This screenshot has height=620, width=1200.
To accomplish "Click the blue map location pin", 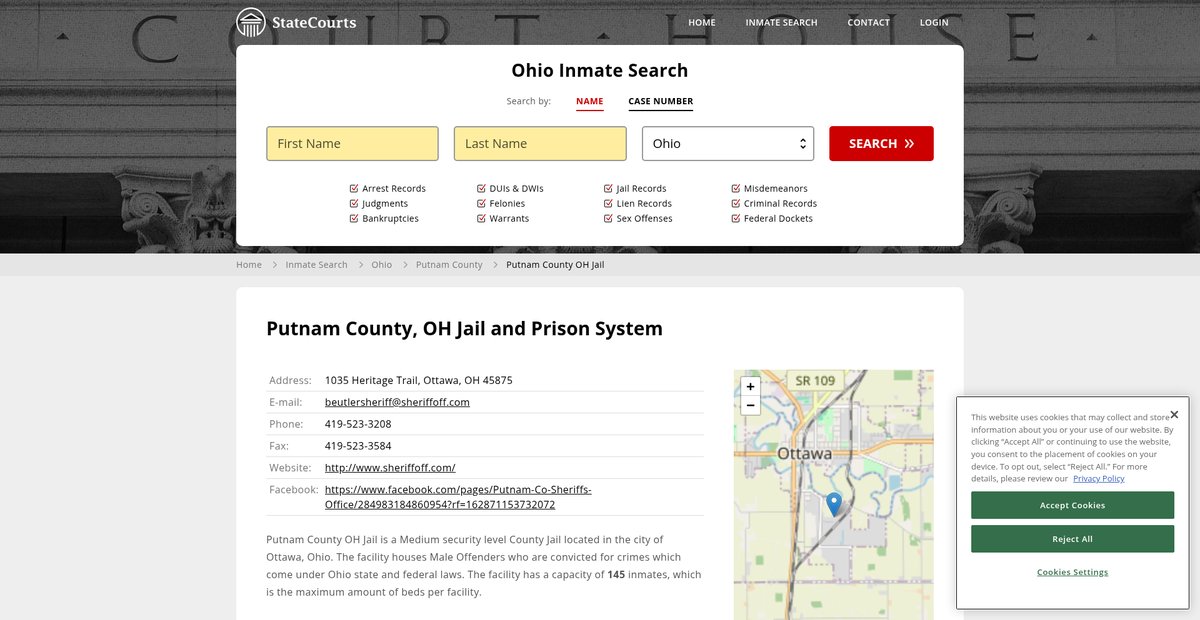I will [x=833, y=503].
